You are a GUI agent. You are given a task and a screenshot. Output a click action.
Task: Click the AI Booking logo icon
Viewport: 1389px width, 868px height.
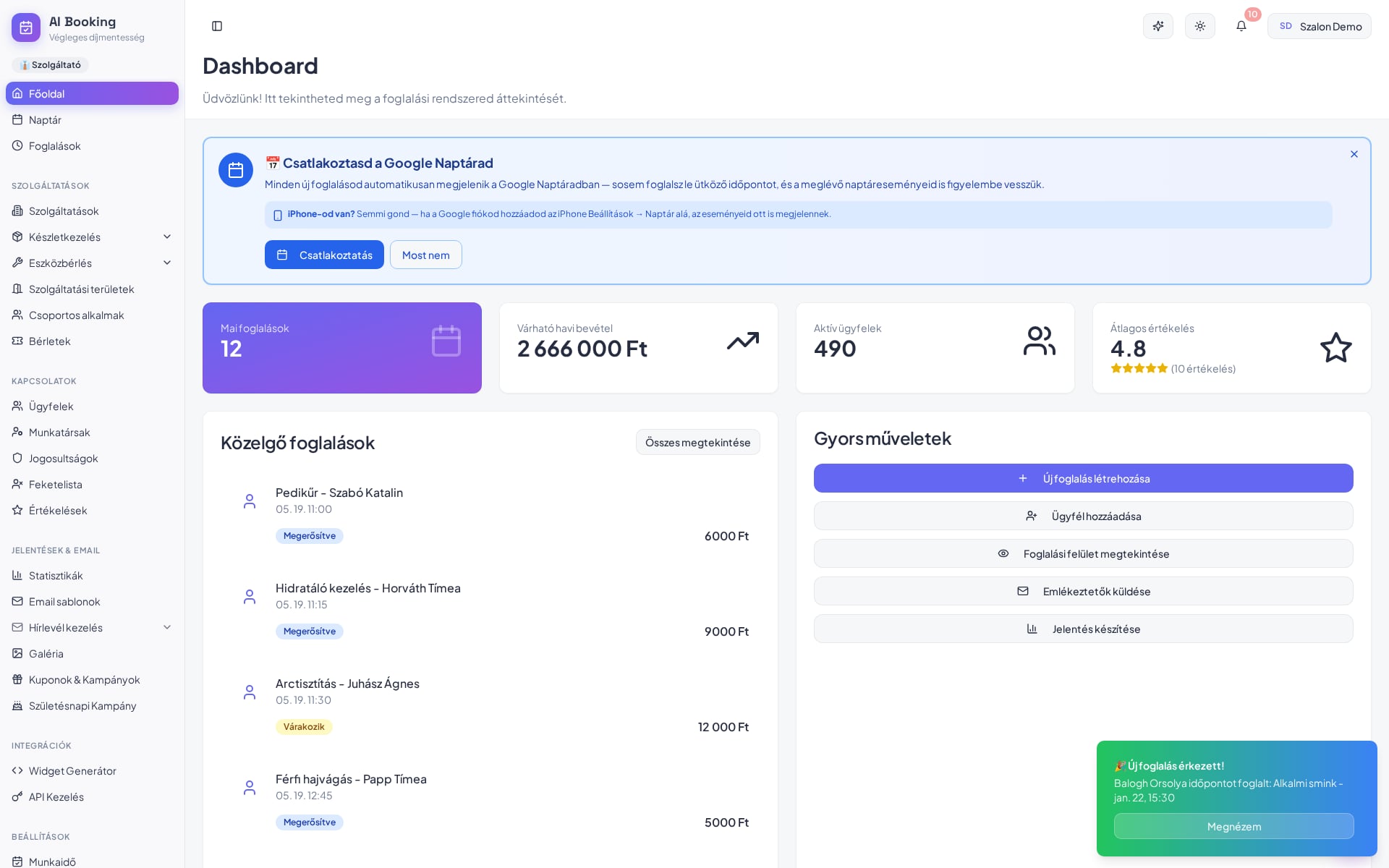(26, 27)
